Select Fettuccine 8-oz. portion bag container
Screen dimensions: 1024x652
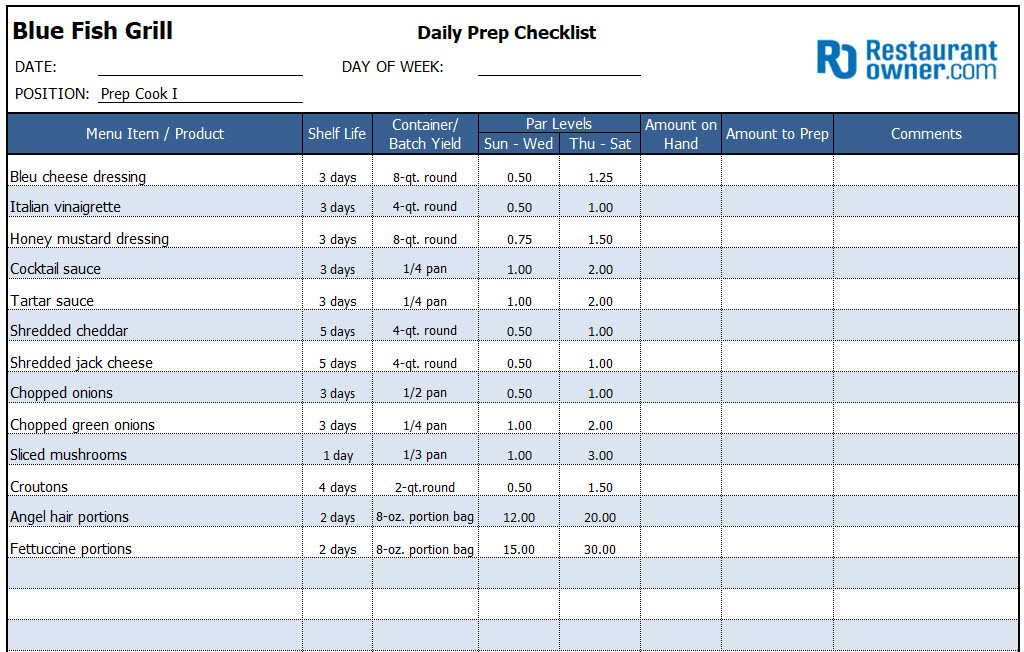[x=425, y=543]
